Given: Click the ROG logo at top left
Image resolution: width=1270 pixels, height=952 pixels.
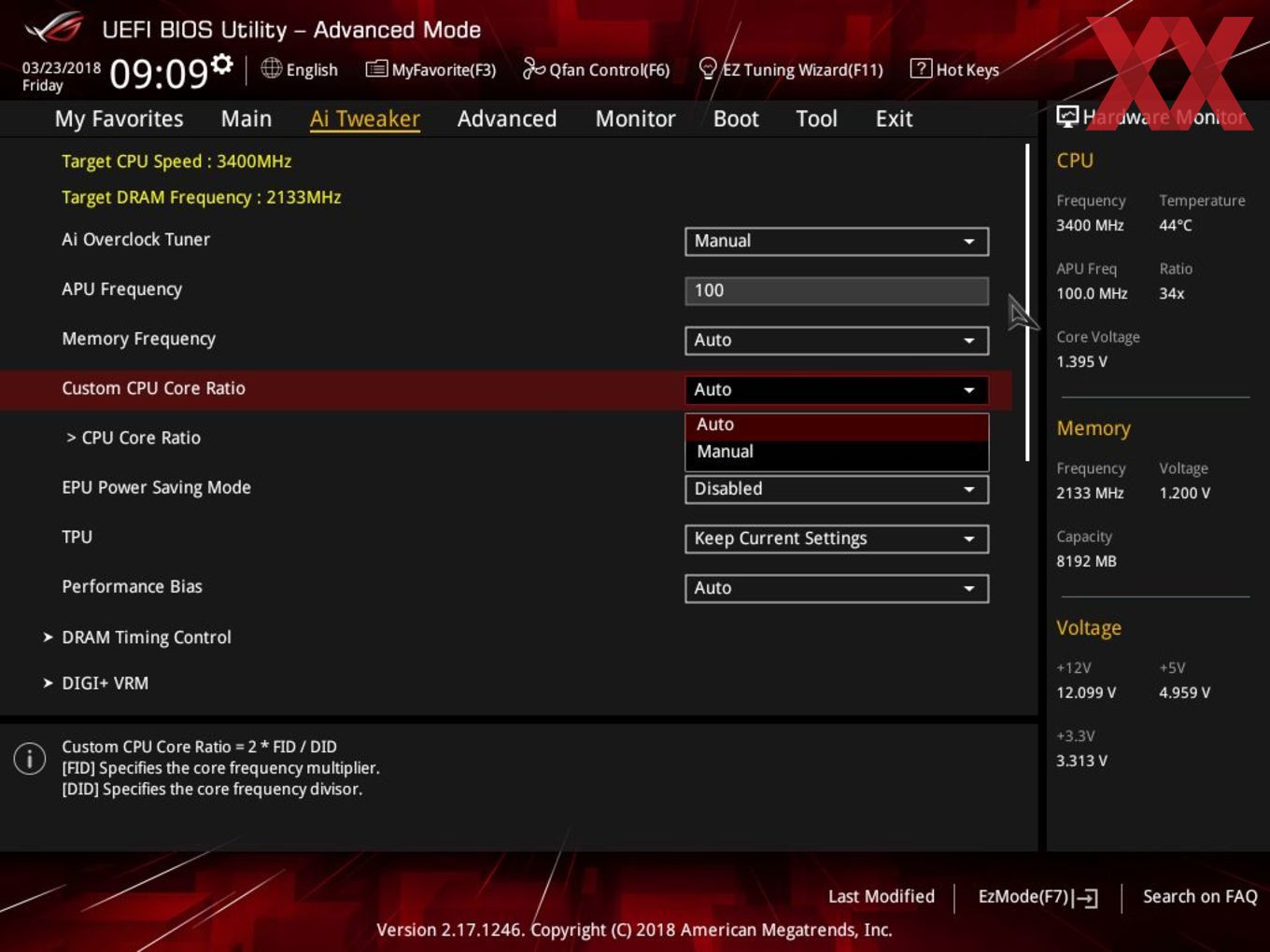Looking at the screenshot, I should pyautogui.click(x=54, y=28).
